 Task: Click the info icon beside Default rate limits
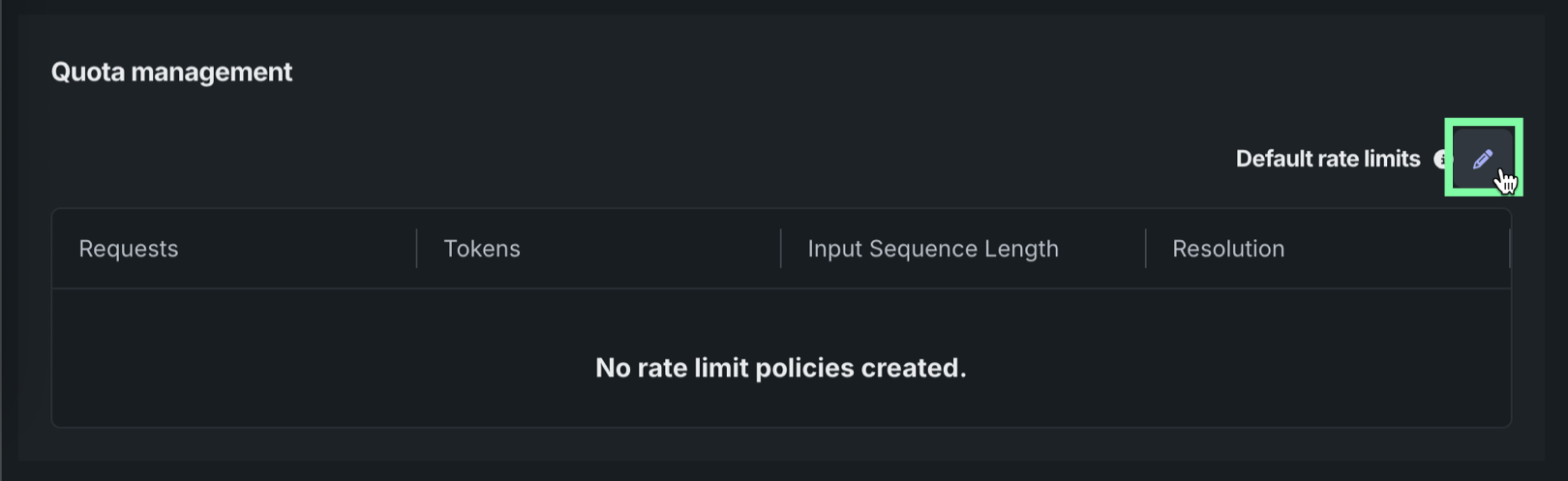coord(1441,160)
